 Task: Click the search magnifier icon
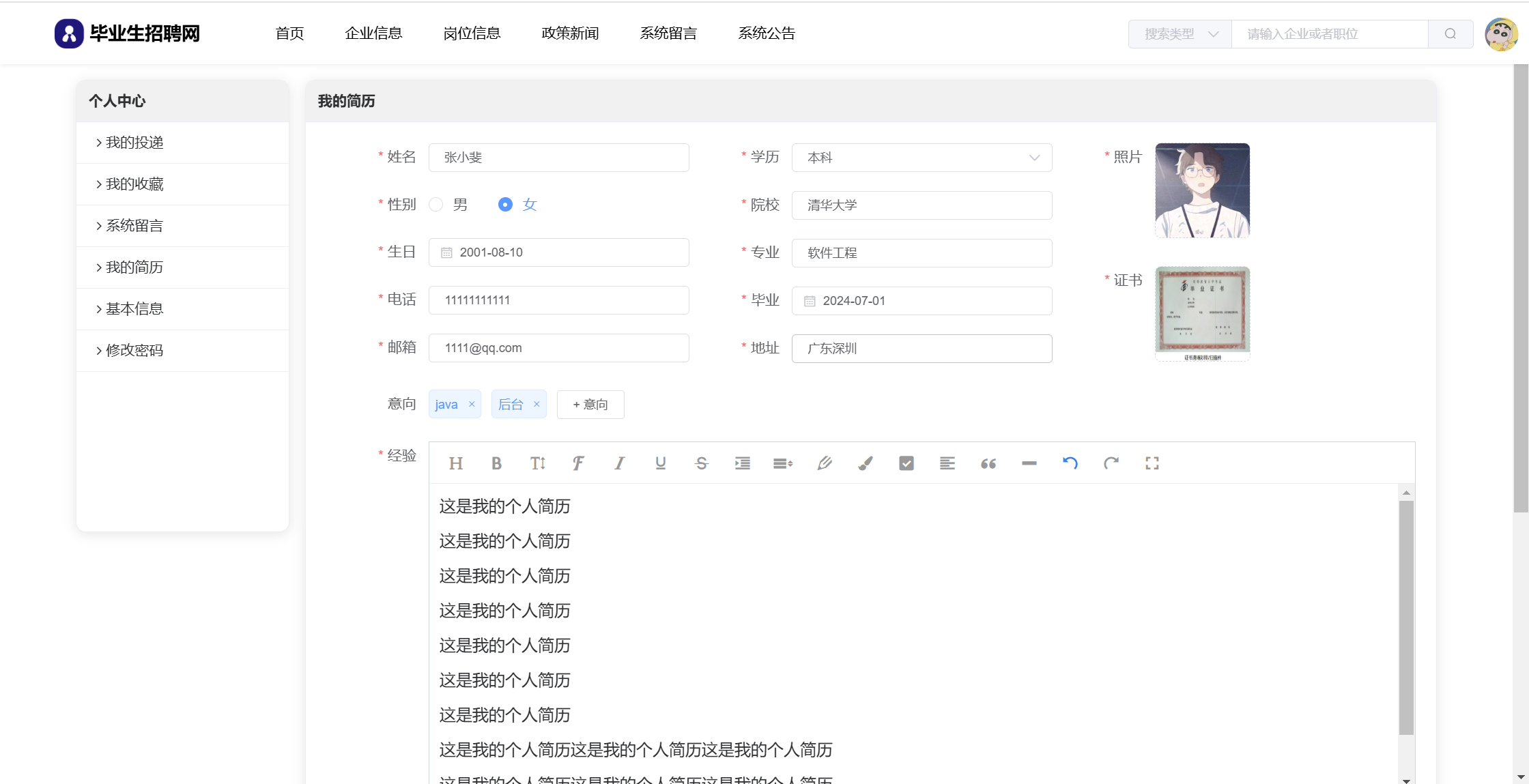1451,33
